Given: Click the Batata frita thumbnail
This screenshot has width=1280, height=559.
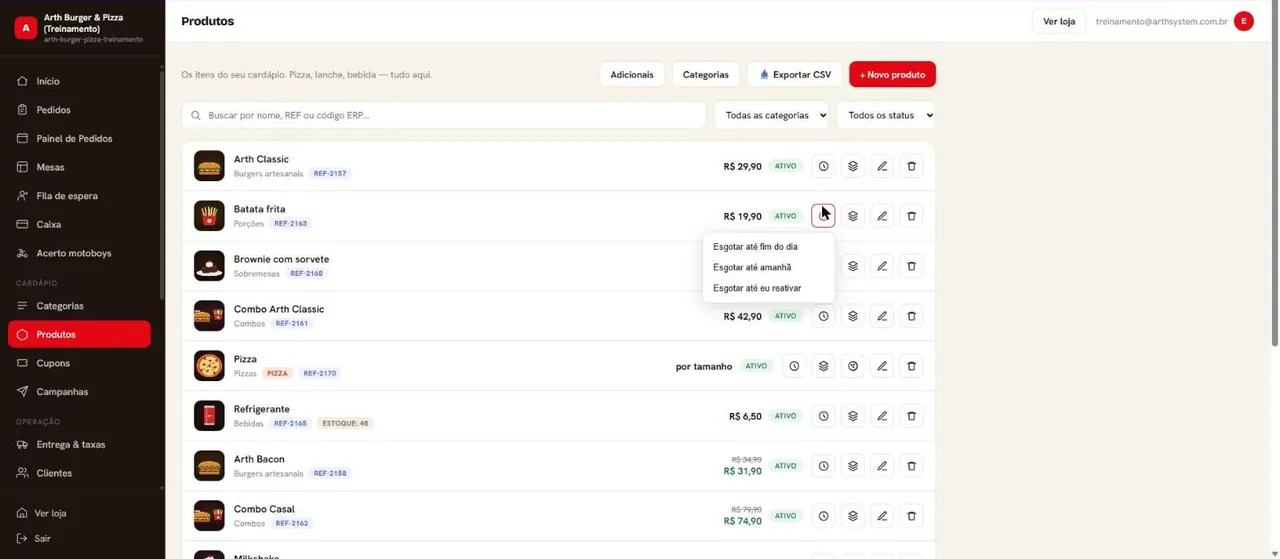Looking at the screenshot, I should (x=209, y=216).
